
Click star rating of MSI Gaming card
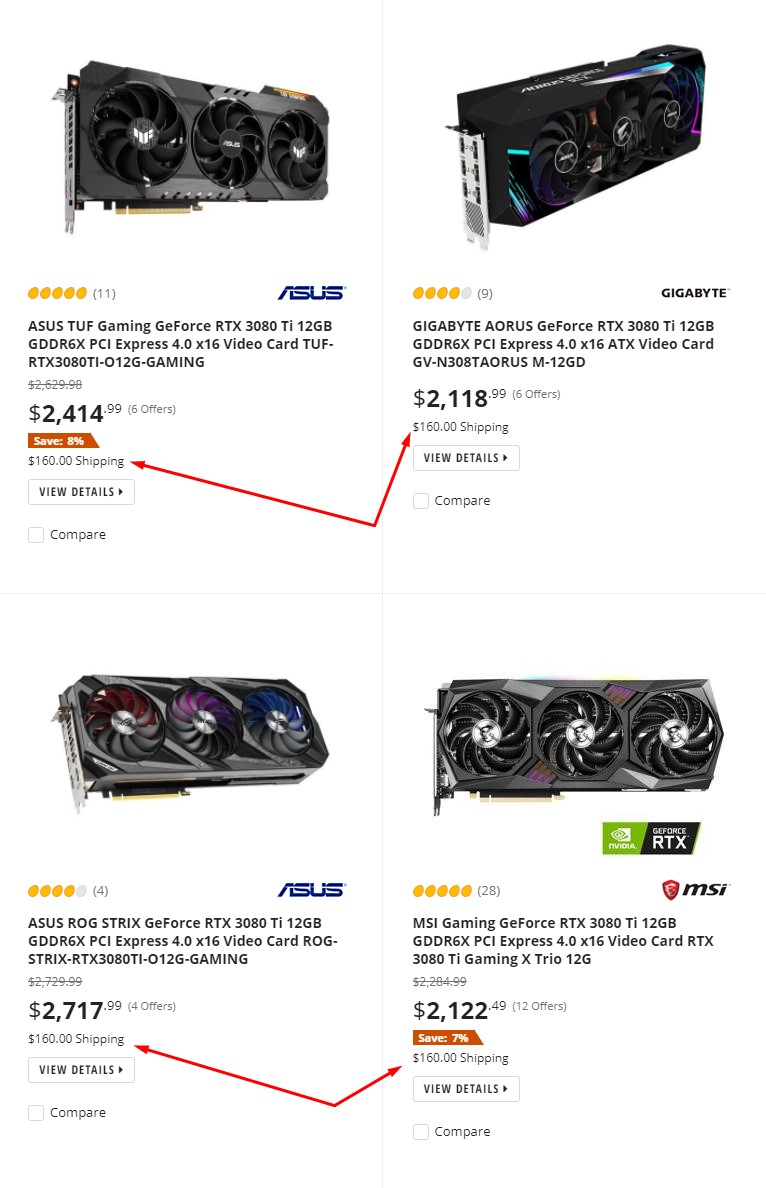coord(442,891)
